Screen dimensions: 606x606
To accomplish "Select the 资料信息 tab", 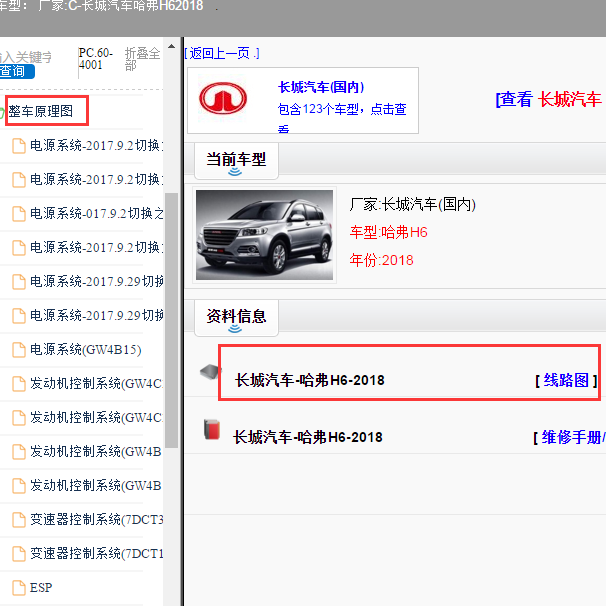I will point(236,318).
